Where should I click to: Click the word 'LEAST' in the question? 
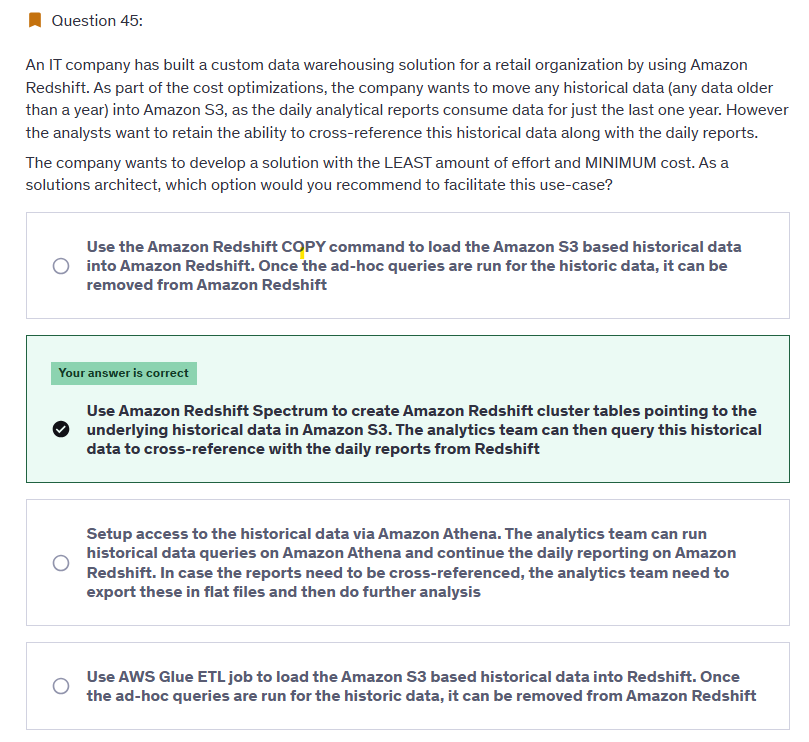click(408, 163)
